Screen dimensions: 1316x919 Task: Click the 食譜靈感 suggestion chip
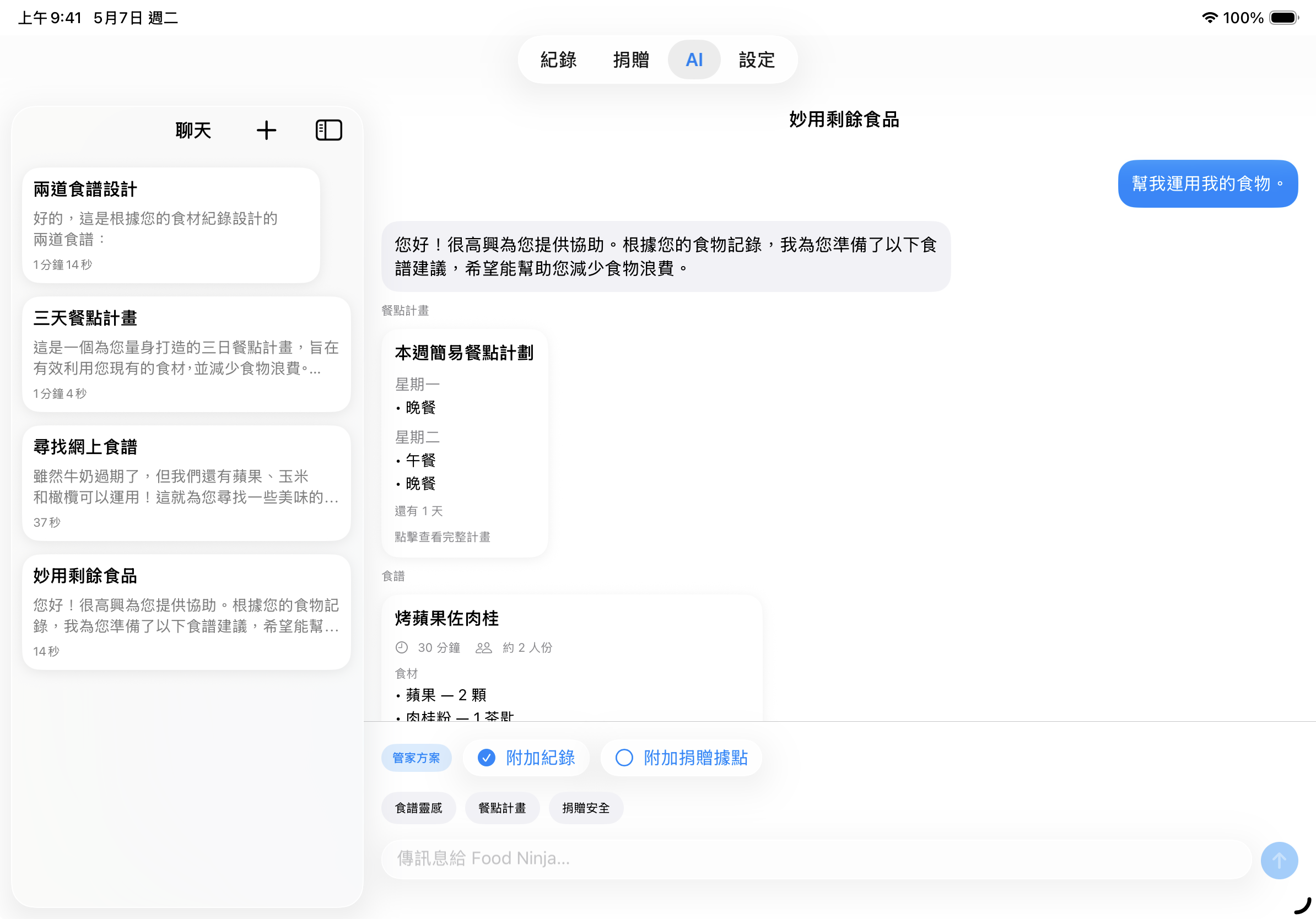pyautogui.click(x=418, y=807)
